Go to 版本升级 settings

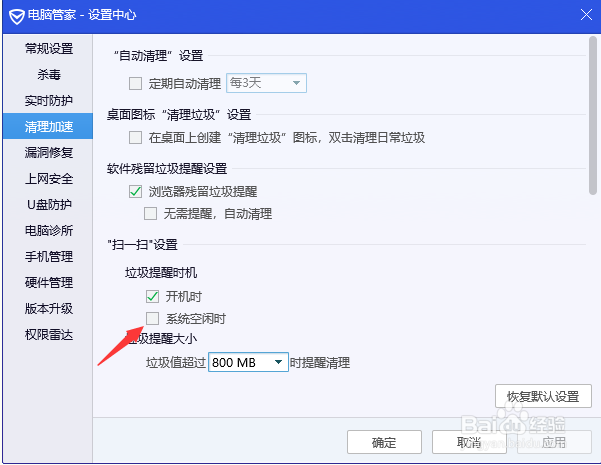pos(49,308)
